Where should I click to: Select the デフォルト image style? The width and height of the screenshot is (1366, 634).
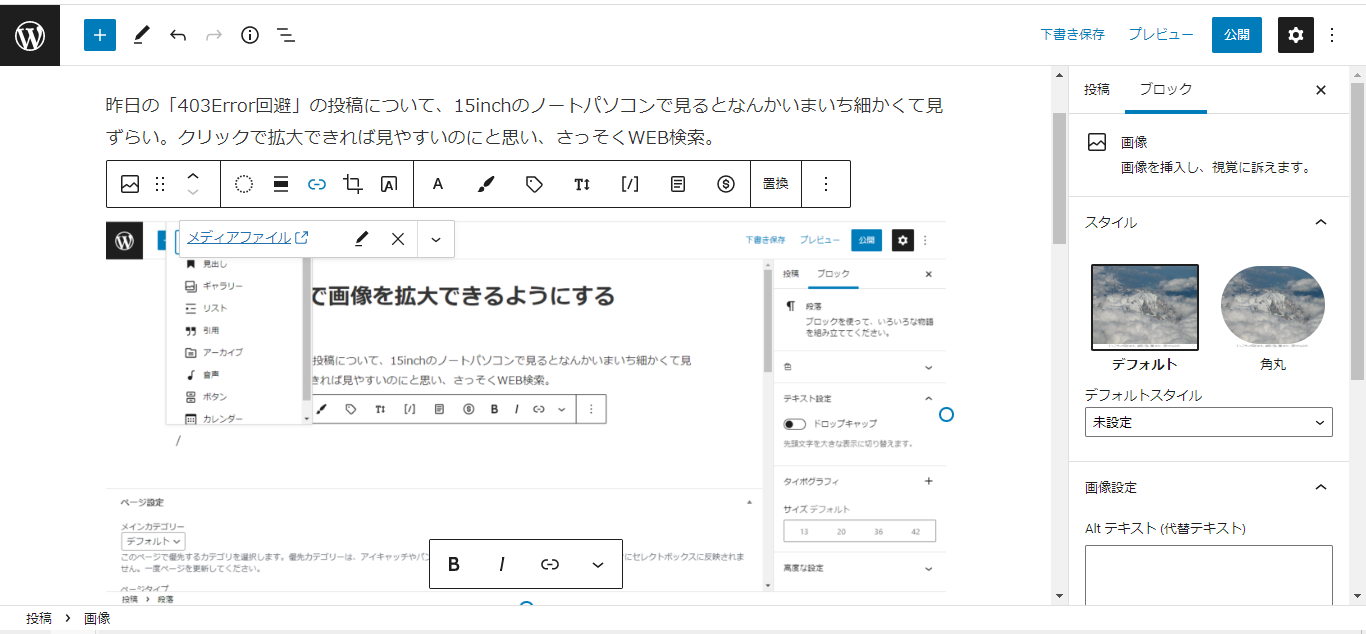[1144, 318]
